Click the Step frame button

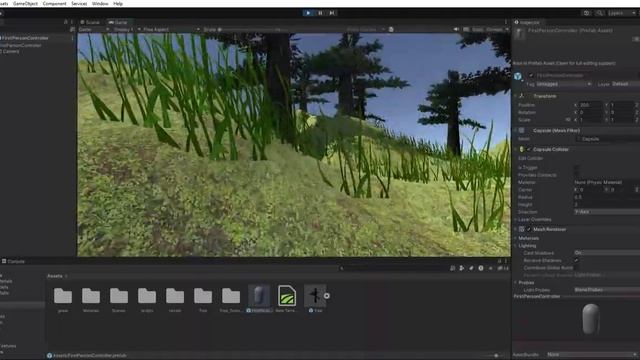332,13
